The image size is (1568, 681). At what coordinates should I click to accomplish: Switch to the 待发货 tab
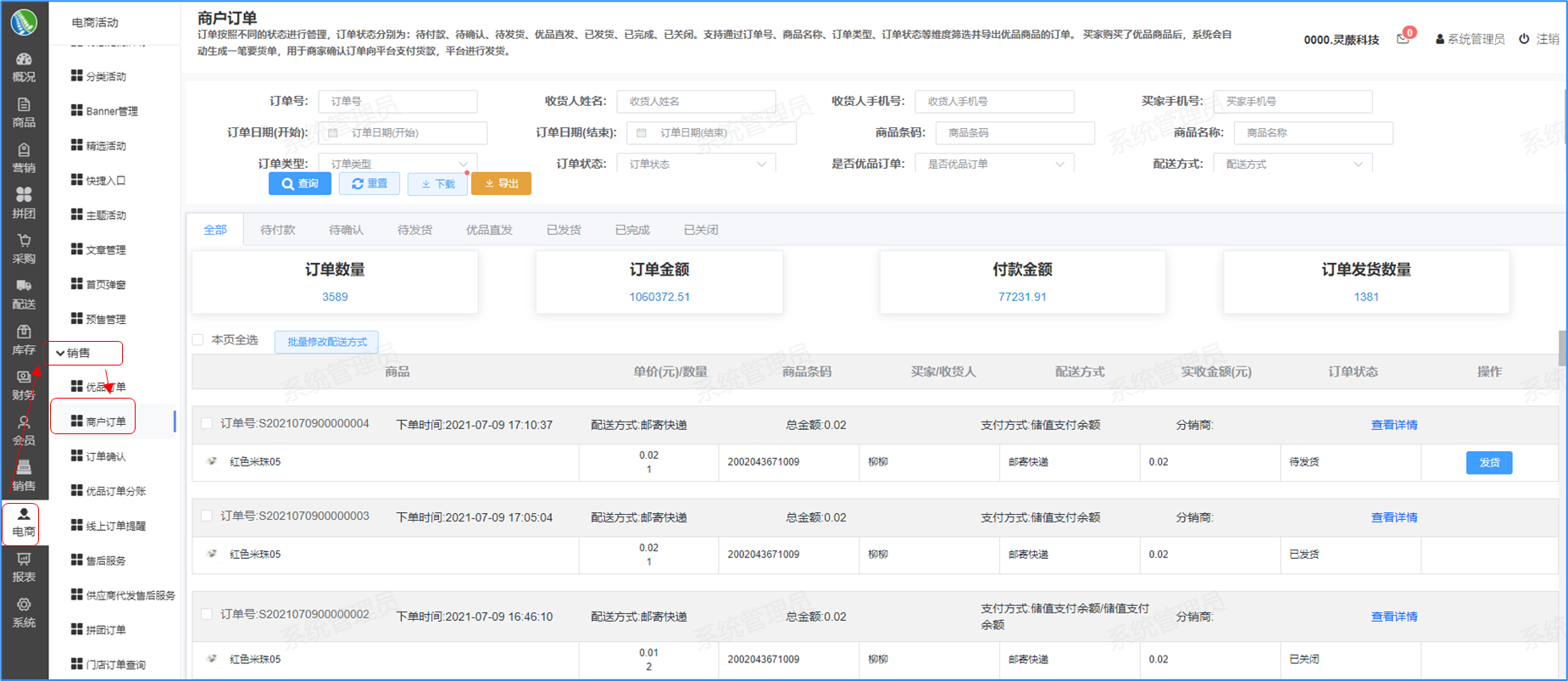pos(414,230)
